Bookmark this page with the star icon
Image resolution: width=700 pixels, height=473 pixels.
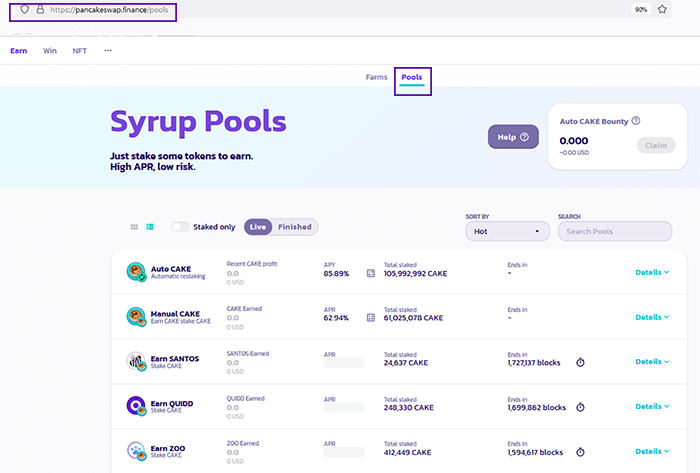coord(662,9)
